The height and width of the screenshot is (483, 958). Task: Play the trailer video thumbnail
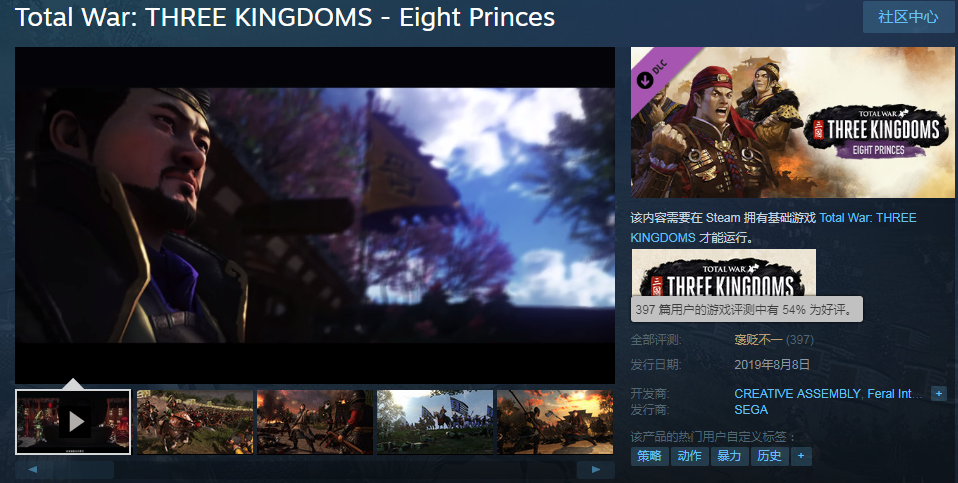pos(73,422)
